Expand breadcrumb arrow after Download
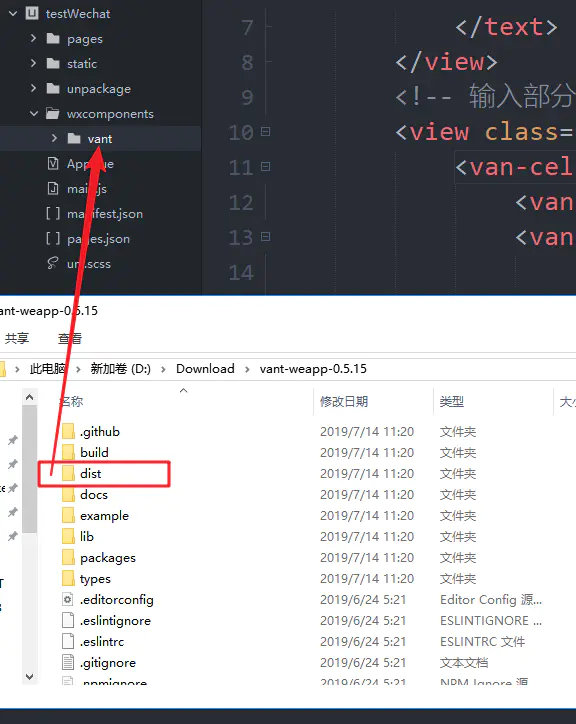576x724 pixels. 247,369
